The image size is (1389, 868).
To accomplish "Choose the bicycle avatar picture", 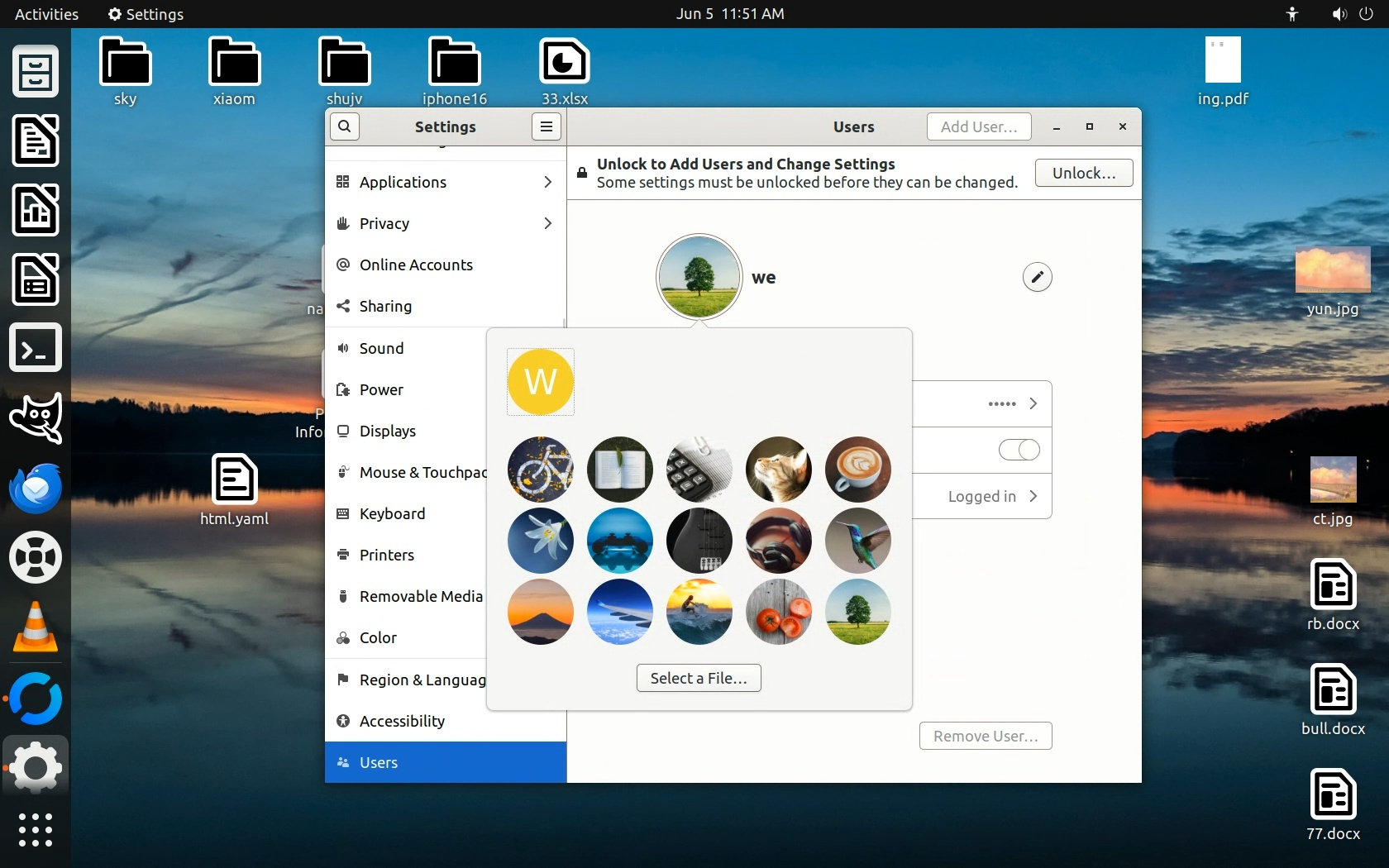I will 541,470.
